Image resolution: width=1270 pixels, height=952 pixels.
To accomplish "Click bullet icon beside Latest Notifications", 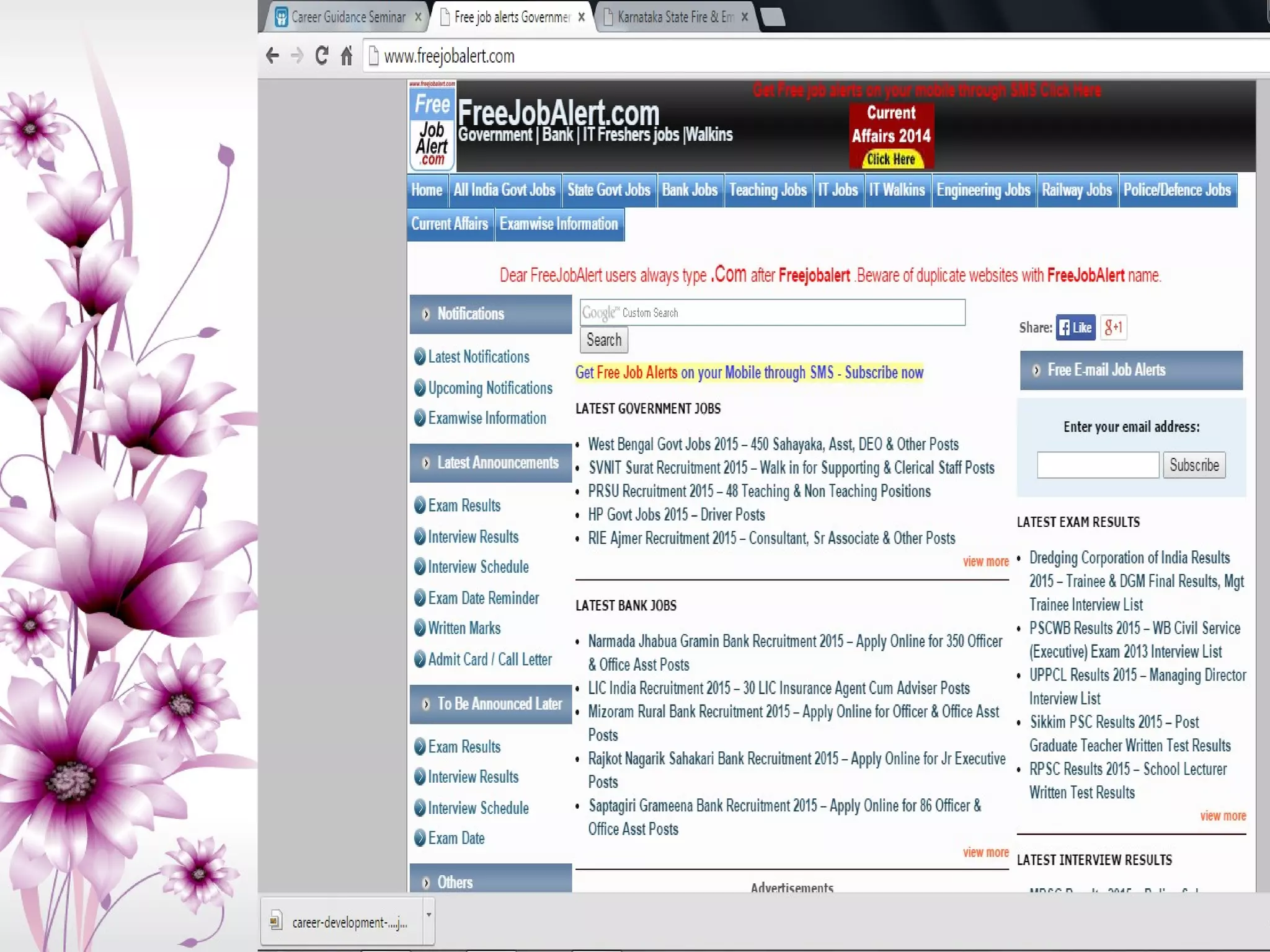I will click(420, 357).
